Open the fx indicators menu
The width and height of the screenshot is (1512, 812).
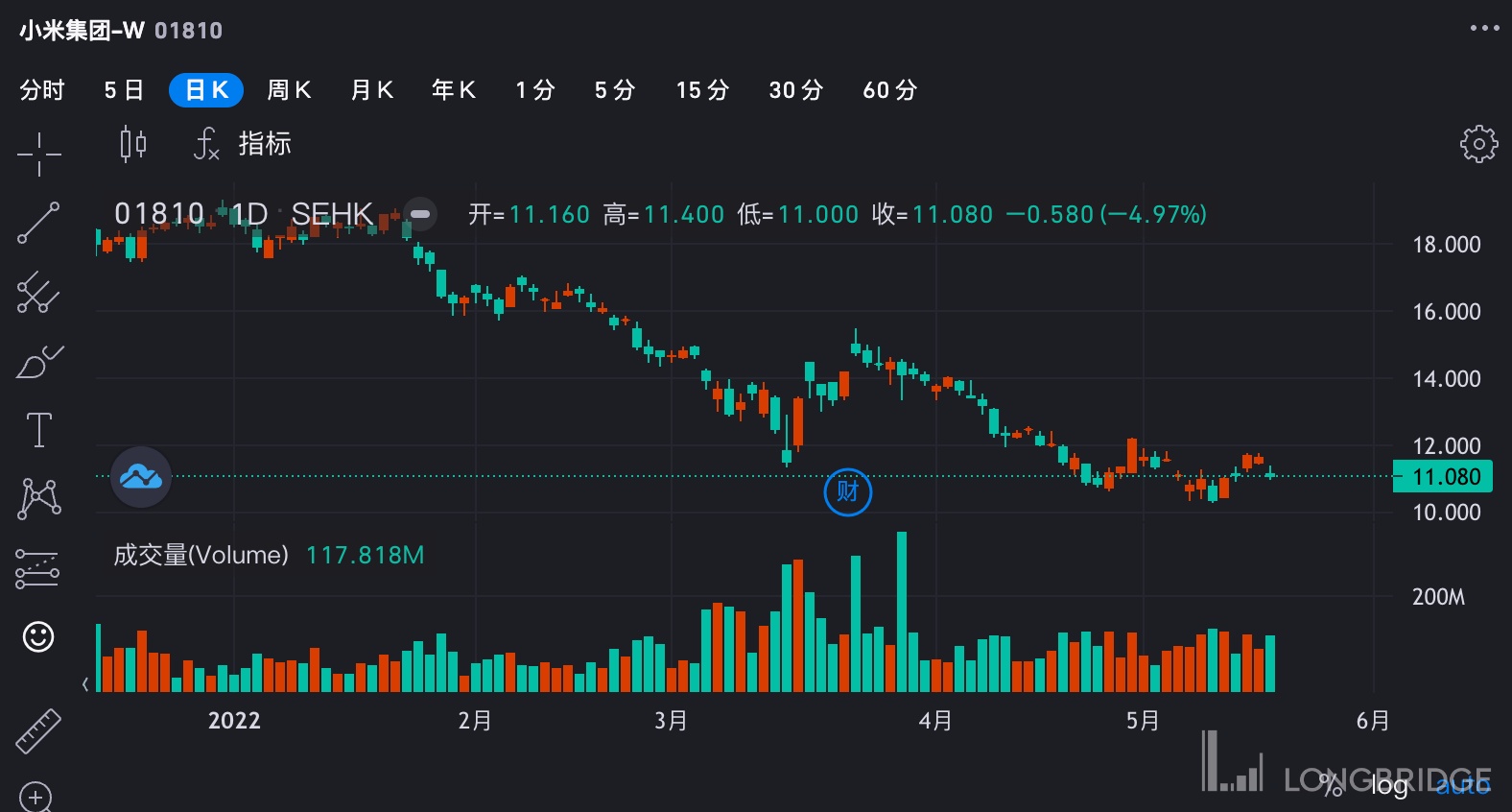click(x=206, y=144)
